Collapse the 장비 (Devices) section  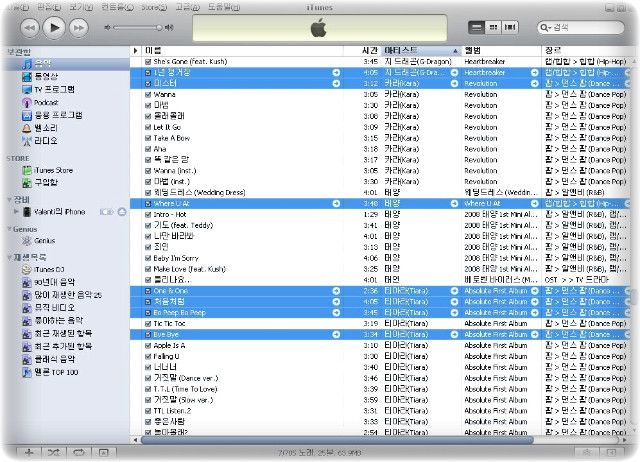pos(9,200)
